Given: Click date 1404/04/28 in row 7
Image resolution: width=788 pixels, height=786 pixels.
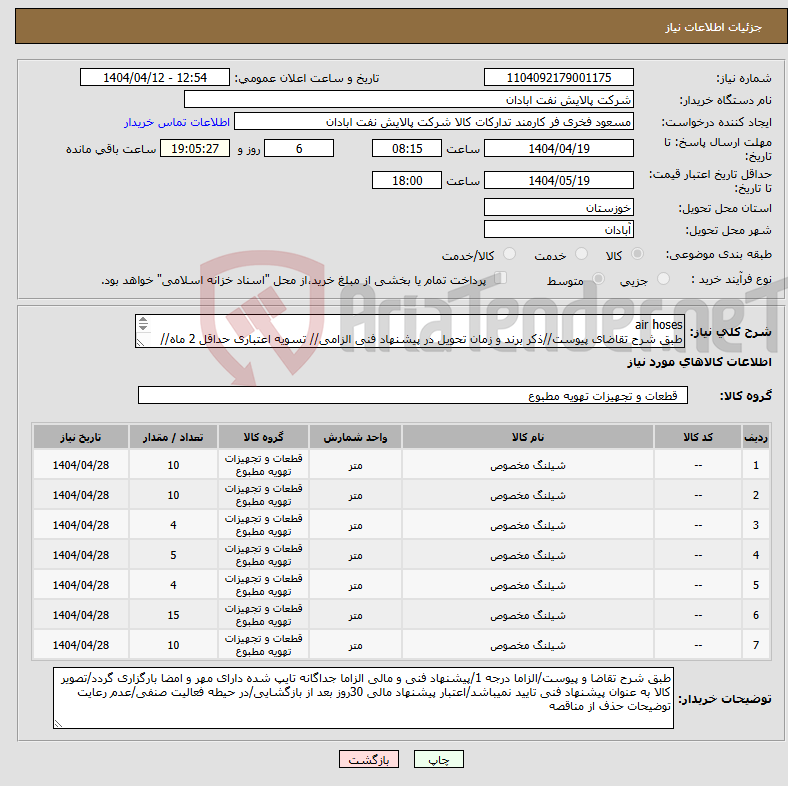Looking at the screenshot, I should pos(81,645).
